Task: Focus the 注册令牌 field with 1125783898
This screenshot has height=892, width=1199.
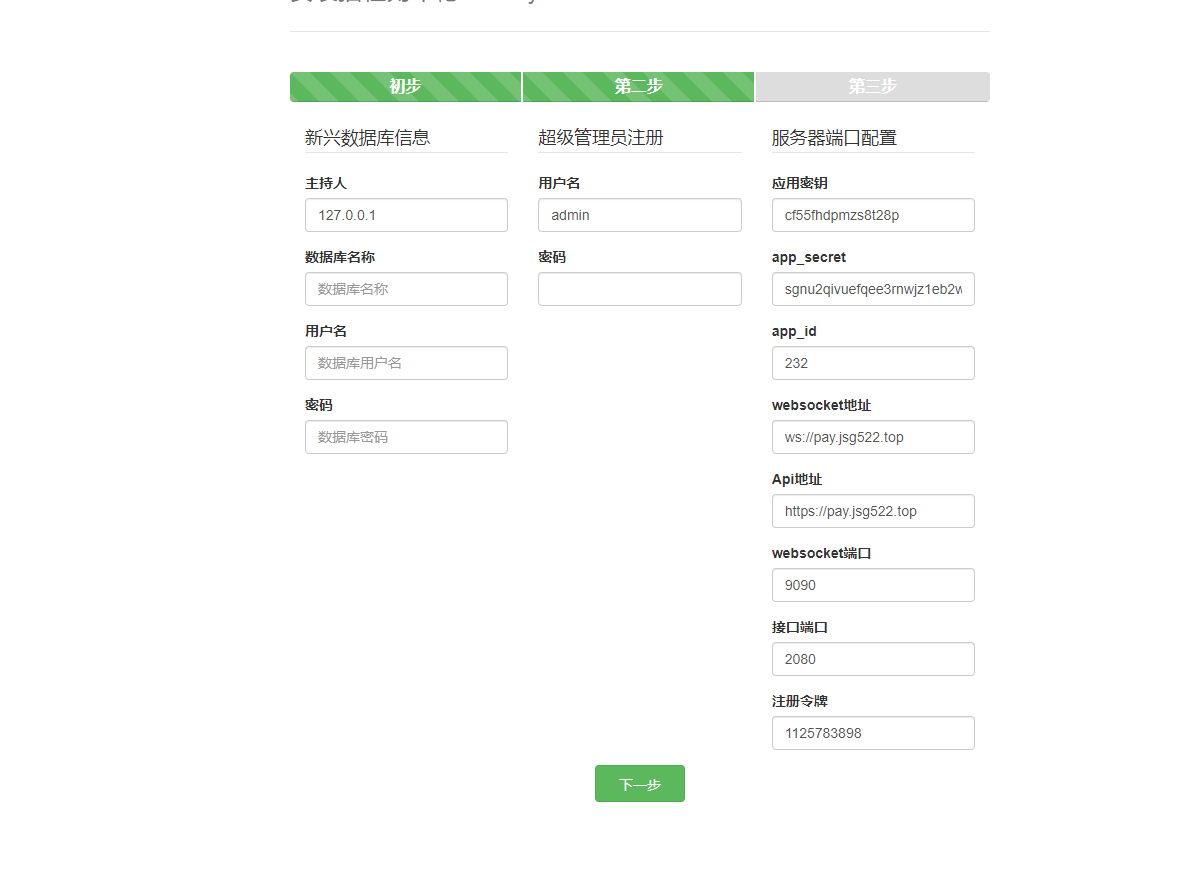Action: tap(872, 732)
